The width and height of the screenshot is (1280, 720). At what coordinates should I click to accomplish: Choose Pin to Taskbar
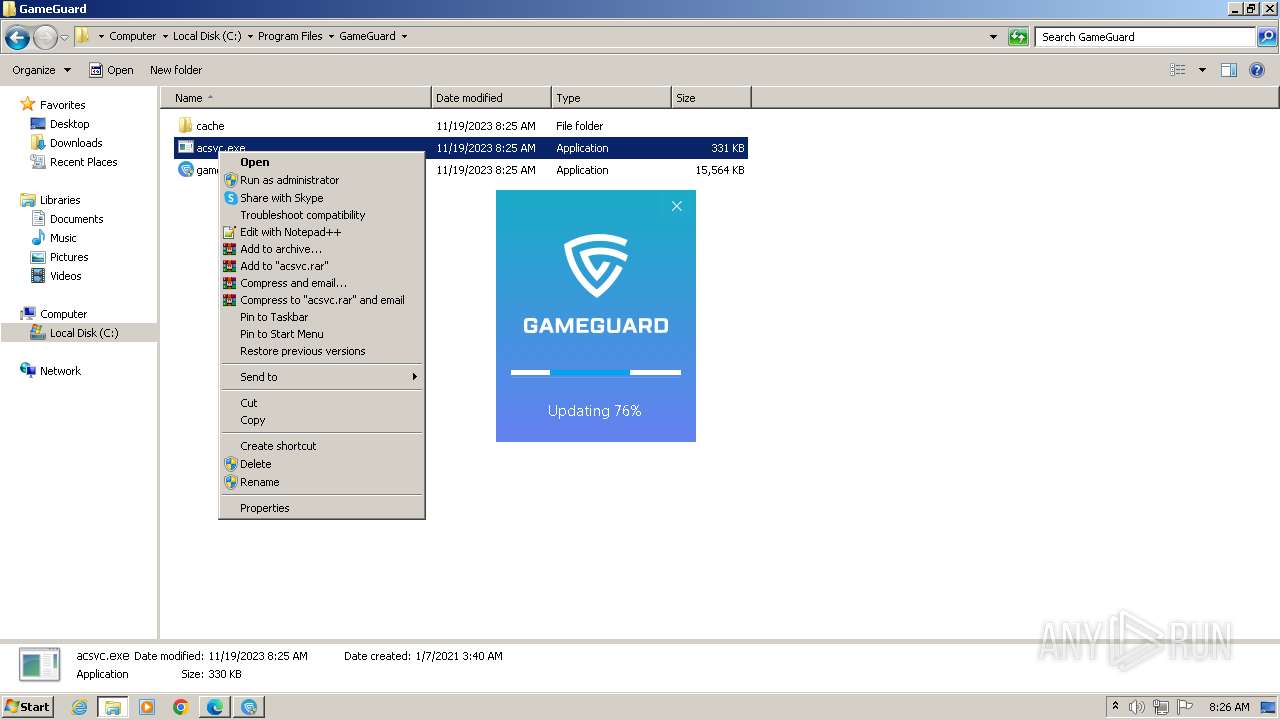point(322,317)
